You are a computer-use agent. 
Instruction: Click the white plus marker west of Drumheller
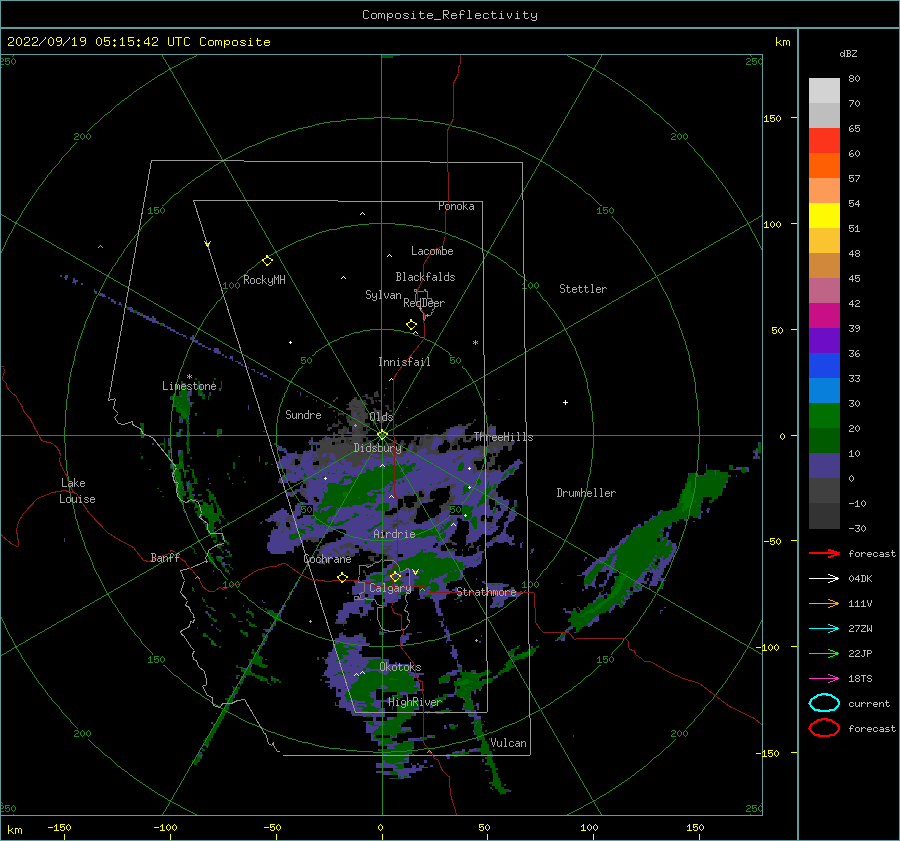coord(565,402)
